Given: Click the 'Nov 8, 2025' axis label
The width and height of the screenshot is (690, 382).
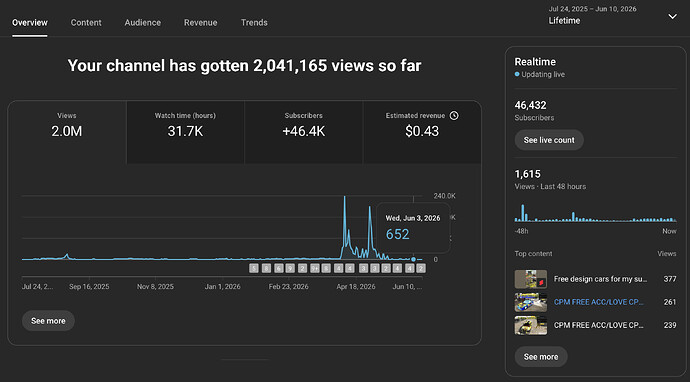Looking at the screenshot, I should coord(155,286).
